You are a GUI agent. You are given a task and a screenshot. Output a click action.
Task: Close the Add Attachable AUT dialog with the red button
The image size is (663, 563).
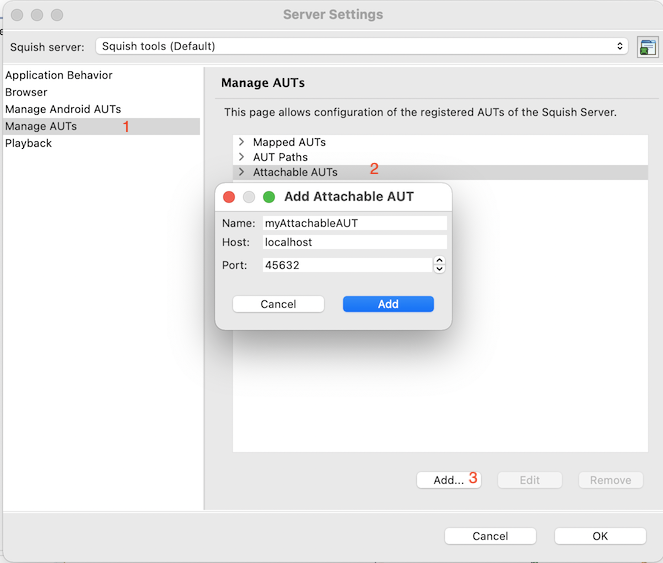[x=229, y=197]
